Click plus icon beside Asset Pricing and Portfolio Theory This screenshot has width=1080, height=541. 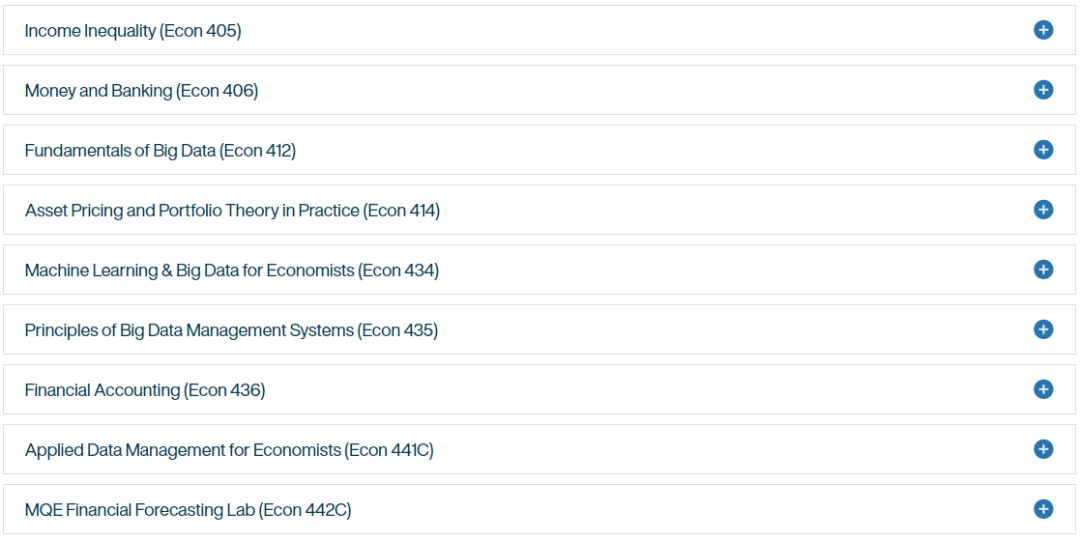[1043, 210]
